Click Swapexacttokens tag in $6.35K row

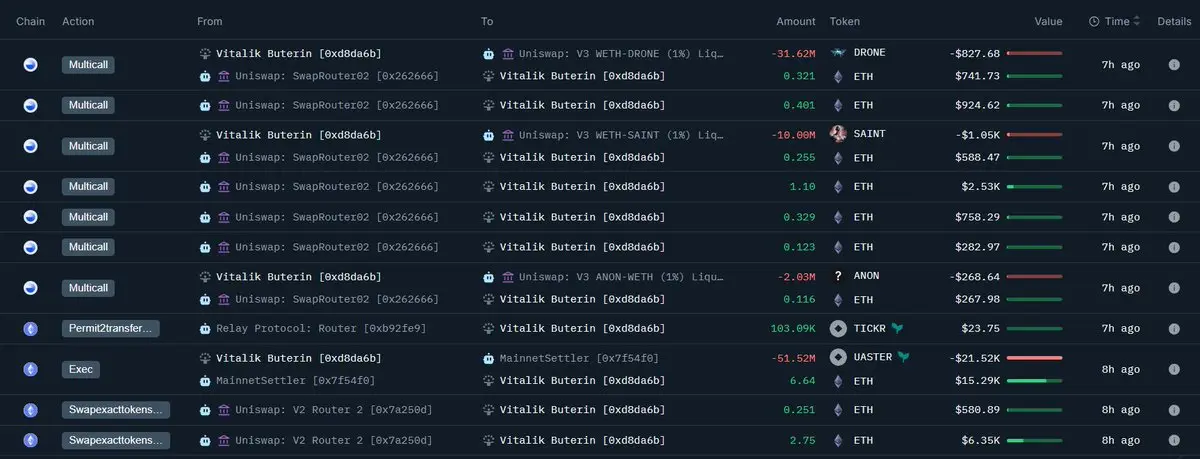tap(116, 440)
